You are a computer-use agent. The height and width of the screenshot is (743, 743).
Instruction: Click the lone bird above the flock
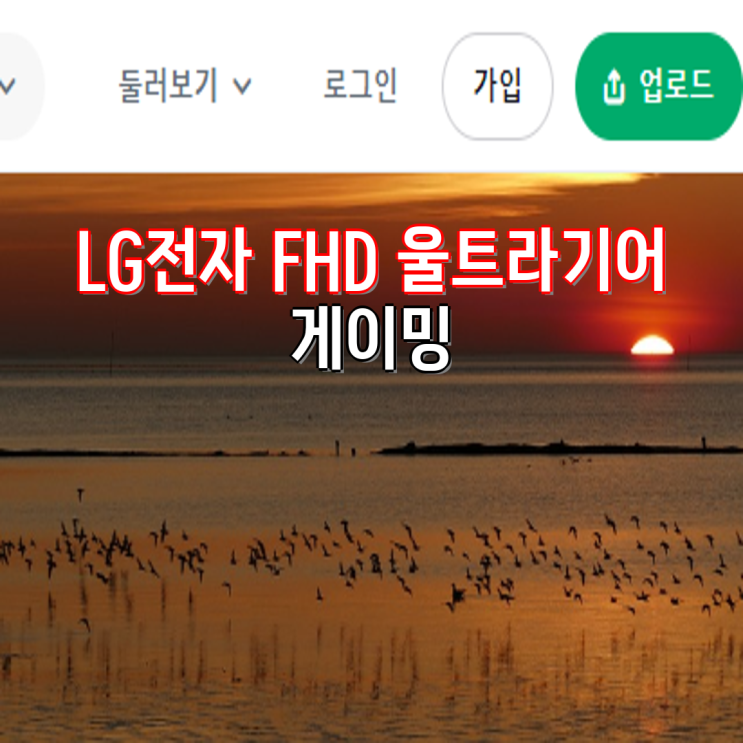point(80,495)
